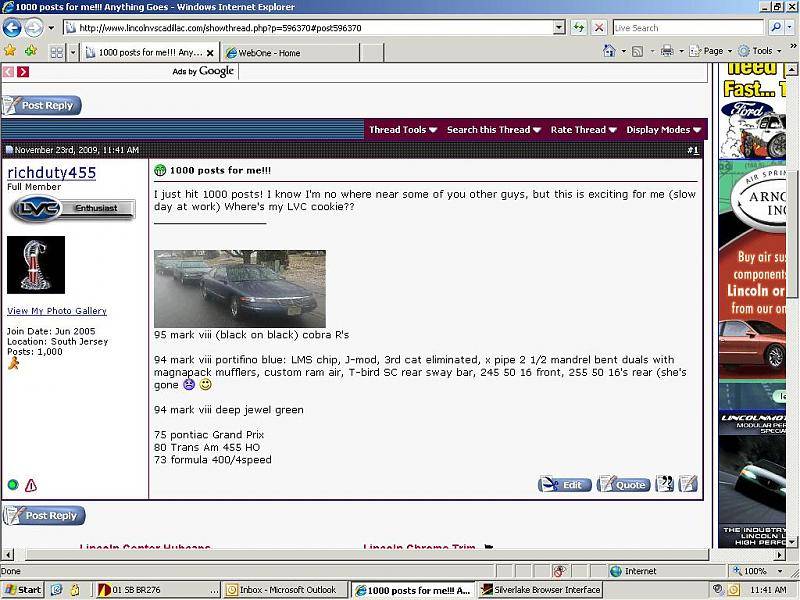The height and width of the screenshot is (600, 800).
Task: Click the ad panel scroll down arrow
Action: click(792, 542)
